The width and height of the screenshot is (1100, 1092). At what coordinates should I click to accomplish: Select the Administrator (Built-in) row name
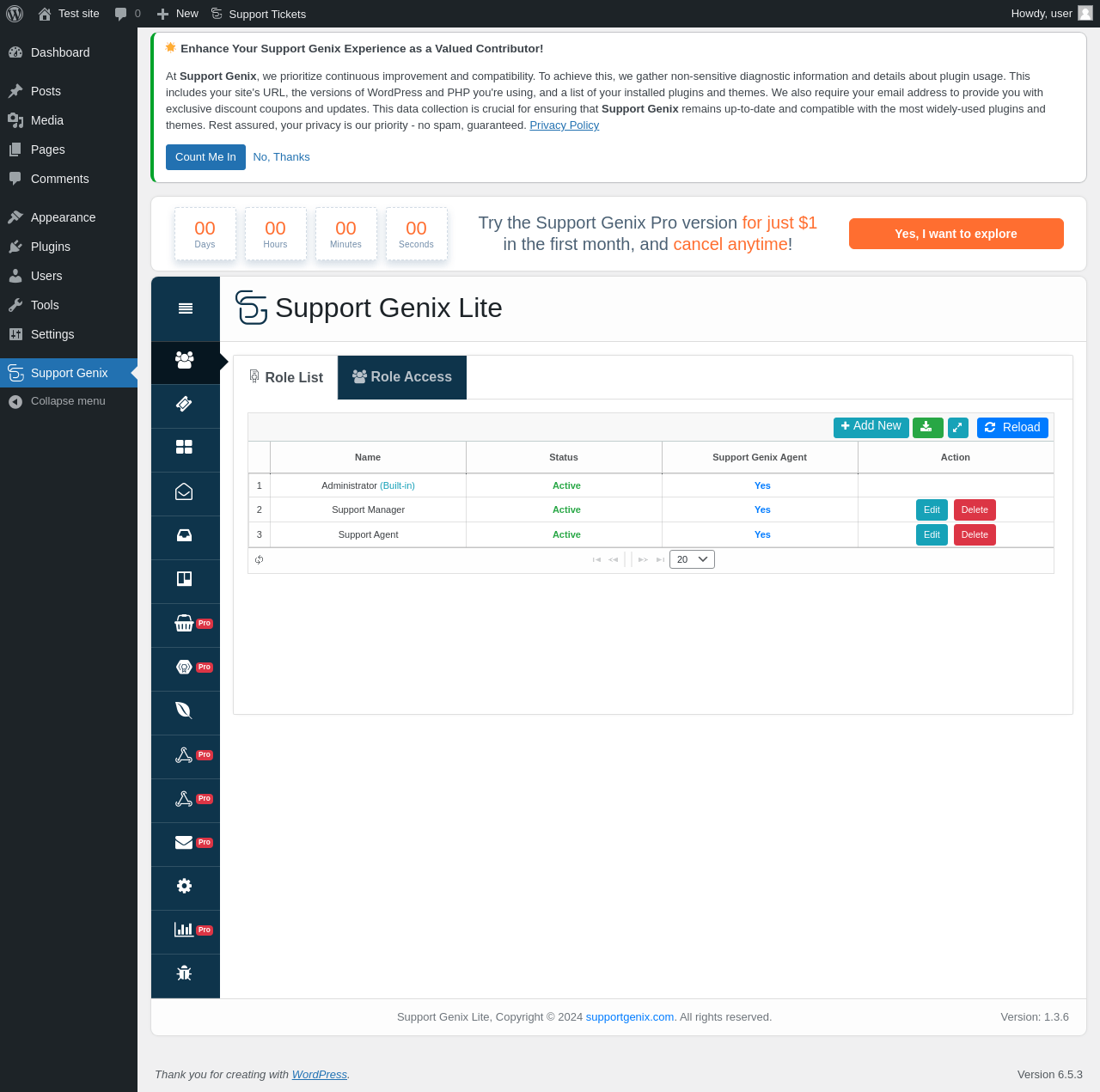[x=368, y=486]
